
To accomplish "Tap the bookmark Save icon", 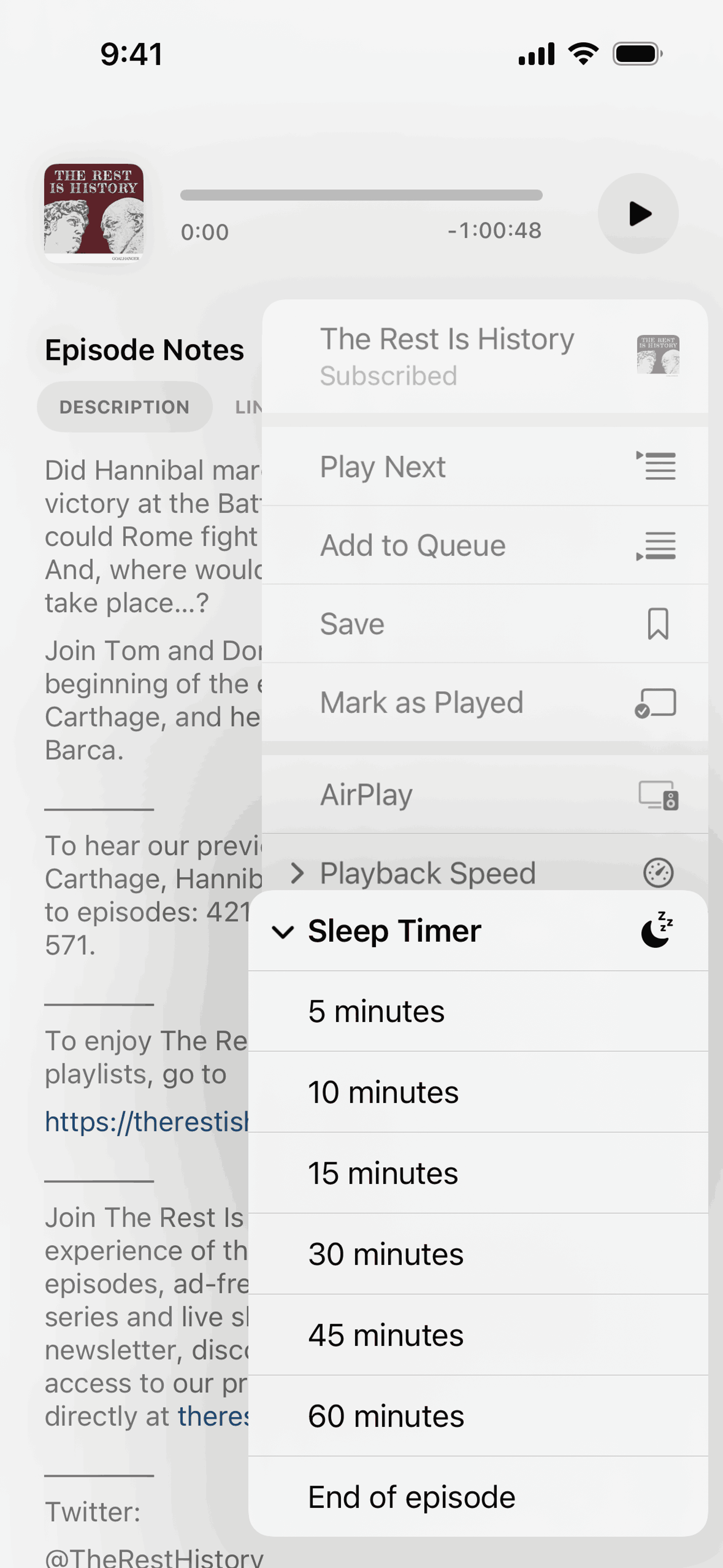I will coord(658,624).
